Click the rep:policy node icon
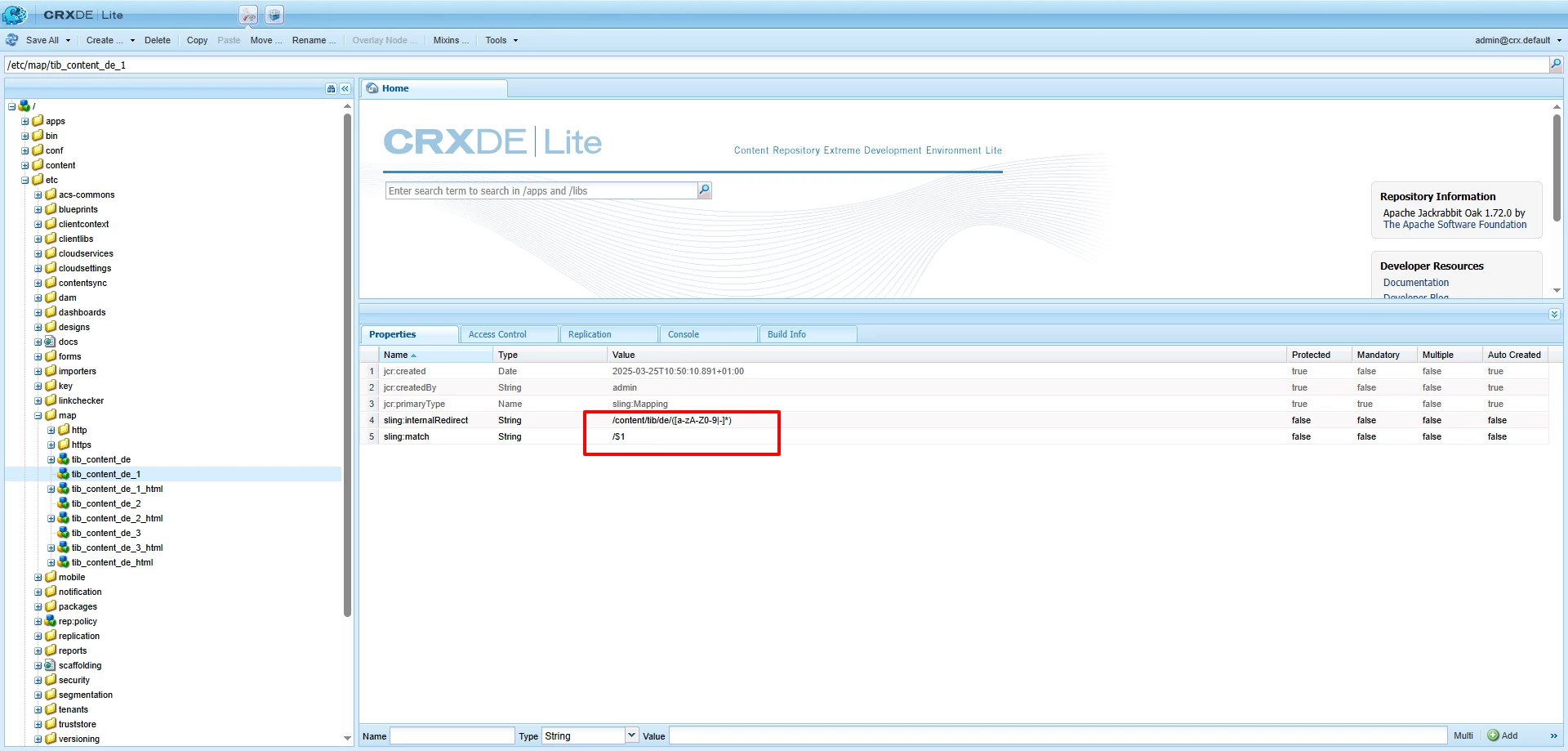 point(51,621)
